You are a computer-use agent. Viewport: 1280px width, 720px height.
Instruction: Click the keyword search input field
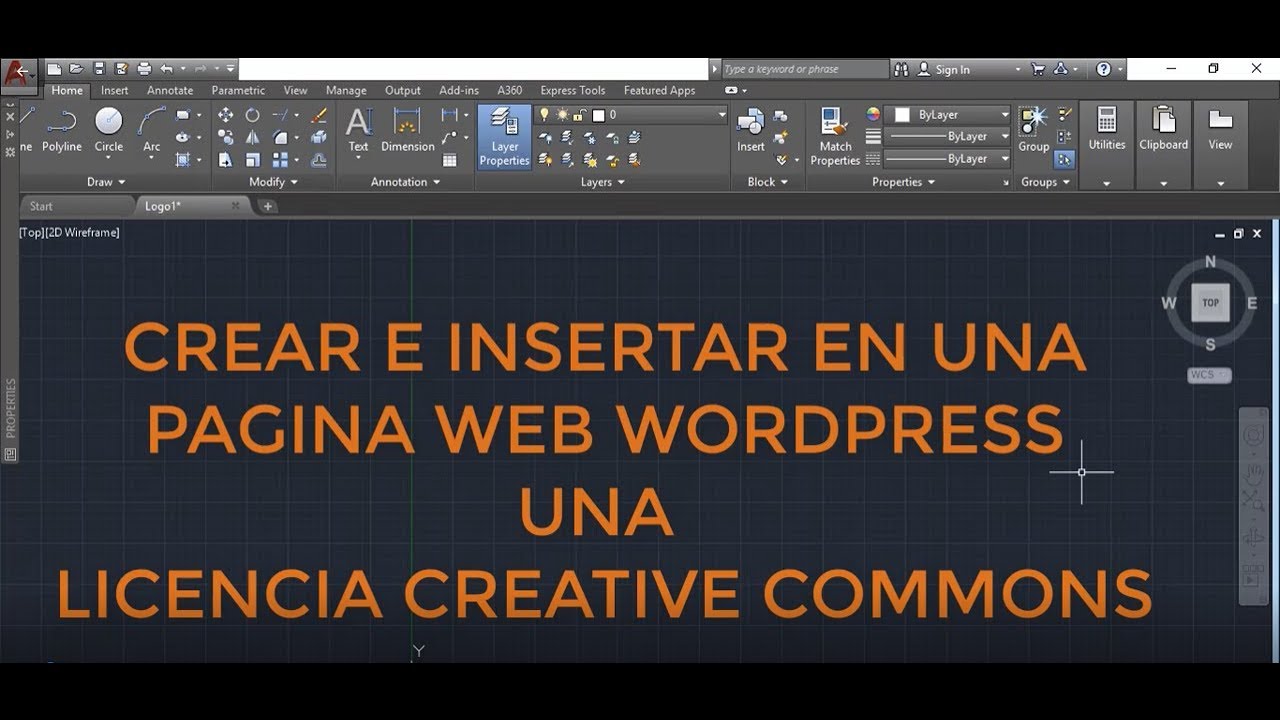[805, 69]
